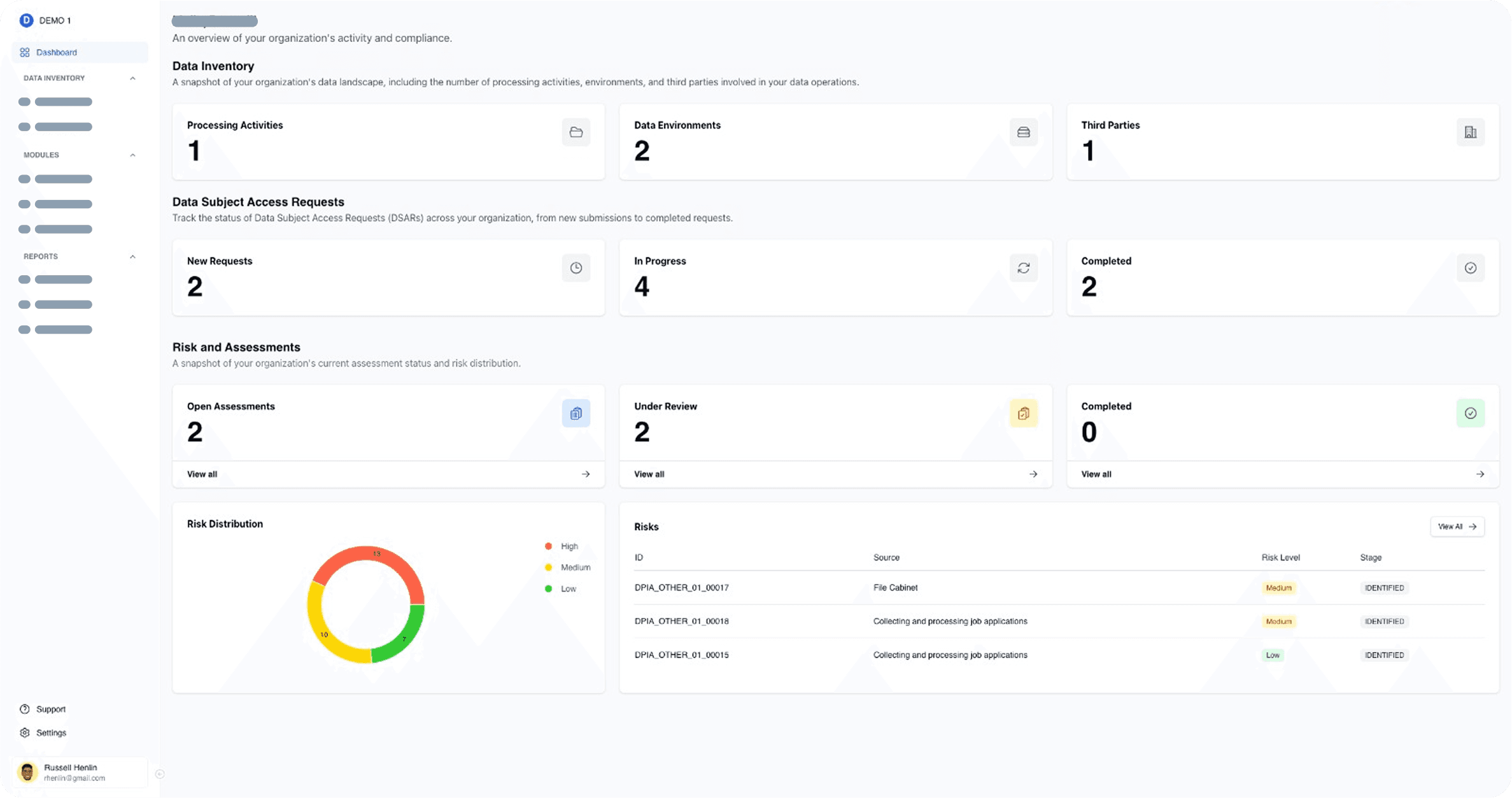
Task: Click the High legend red color dot
Action: [x=548, y=546]
